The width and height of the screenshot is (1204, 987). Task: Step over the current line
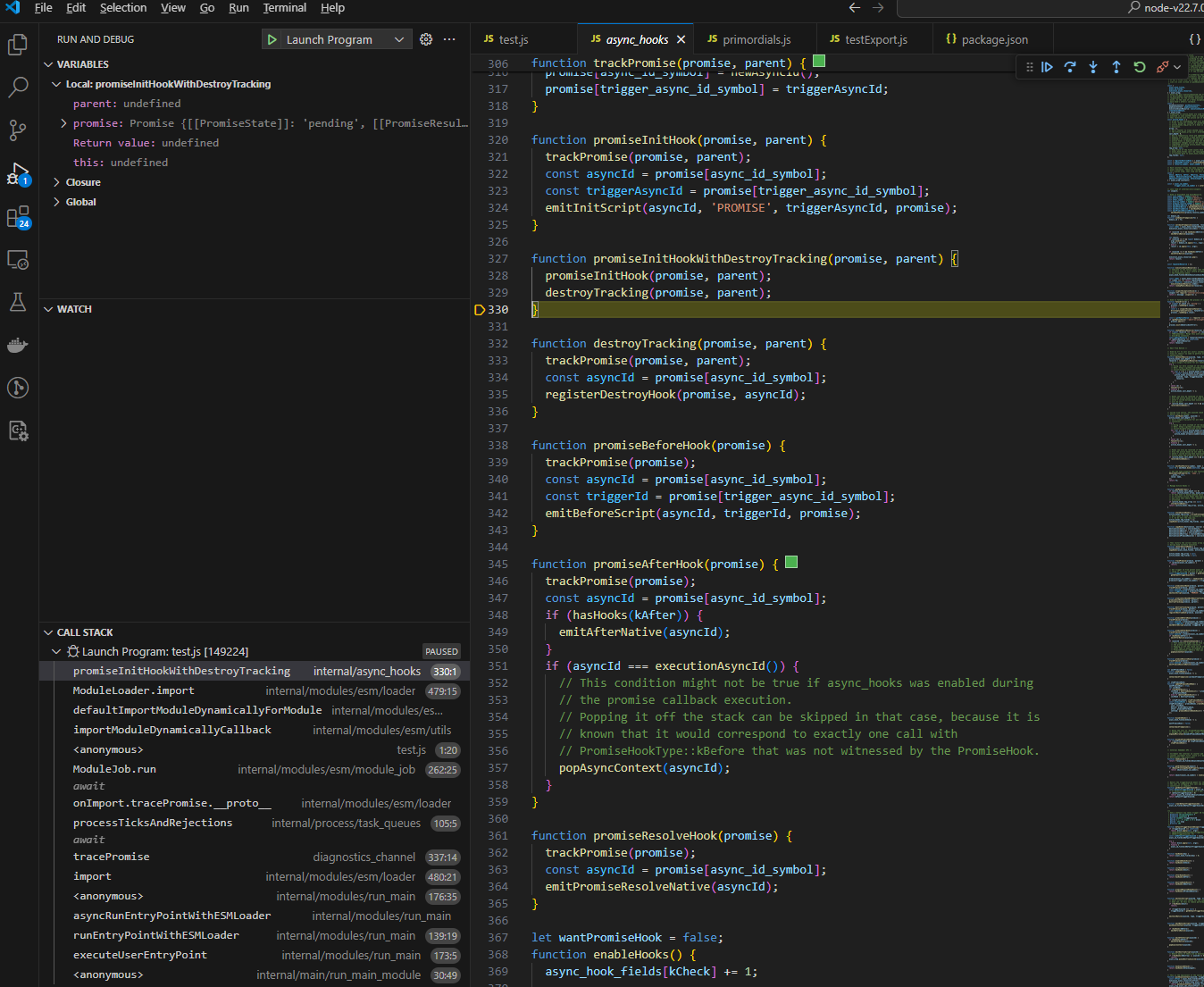click(x=1070, y=67)
